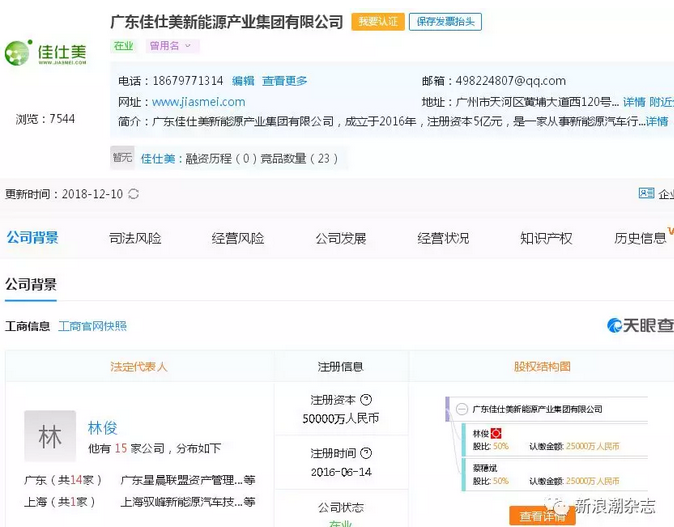674x527 pixels.
Task: Click the 在业 status tag
Action: click(123, 46)
